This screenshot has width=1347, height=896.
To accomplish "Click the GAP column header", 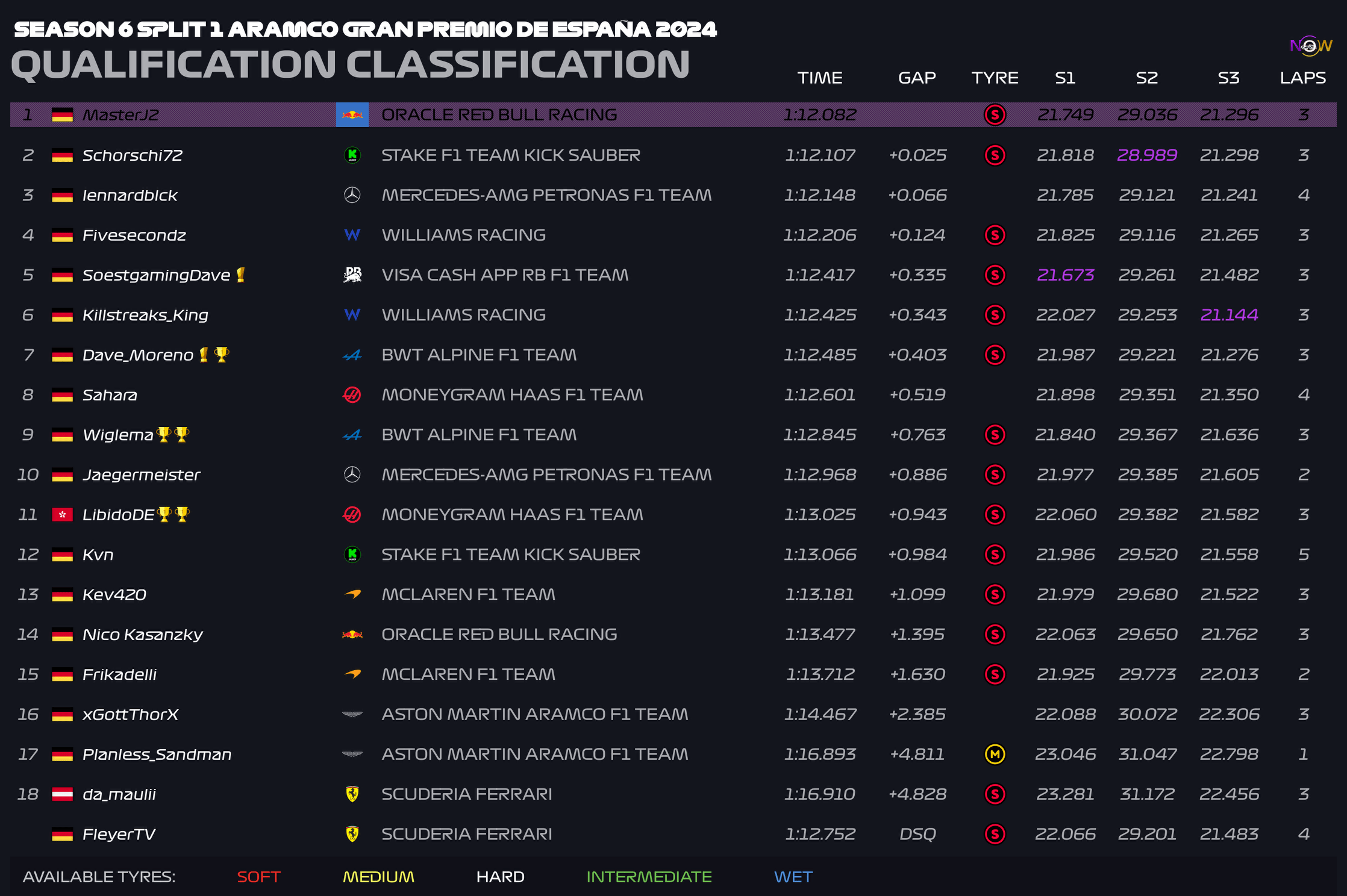I will point(917,78).
